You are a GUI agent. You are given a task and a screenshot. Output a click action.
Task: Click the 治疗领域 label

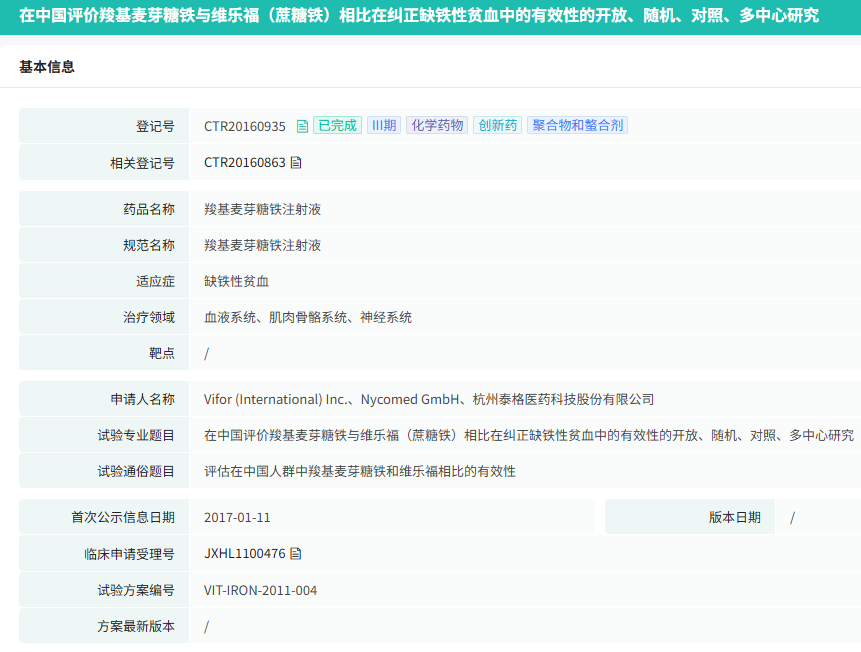pyautogui.click(x=149, y=317)
